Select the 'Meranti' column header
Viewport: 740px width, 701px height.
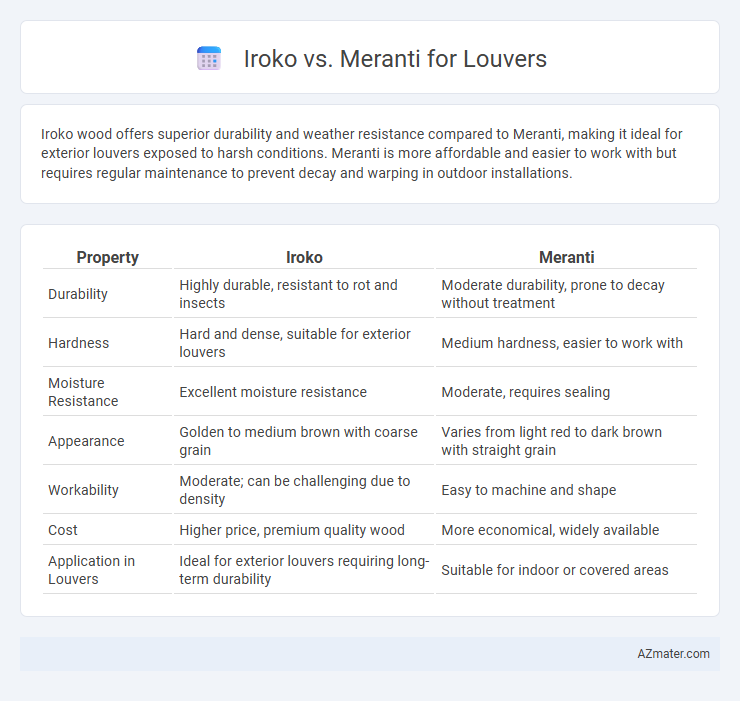click(566, 257)
